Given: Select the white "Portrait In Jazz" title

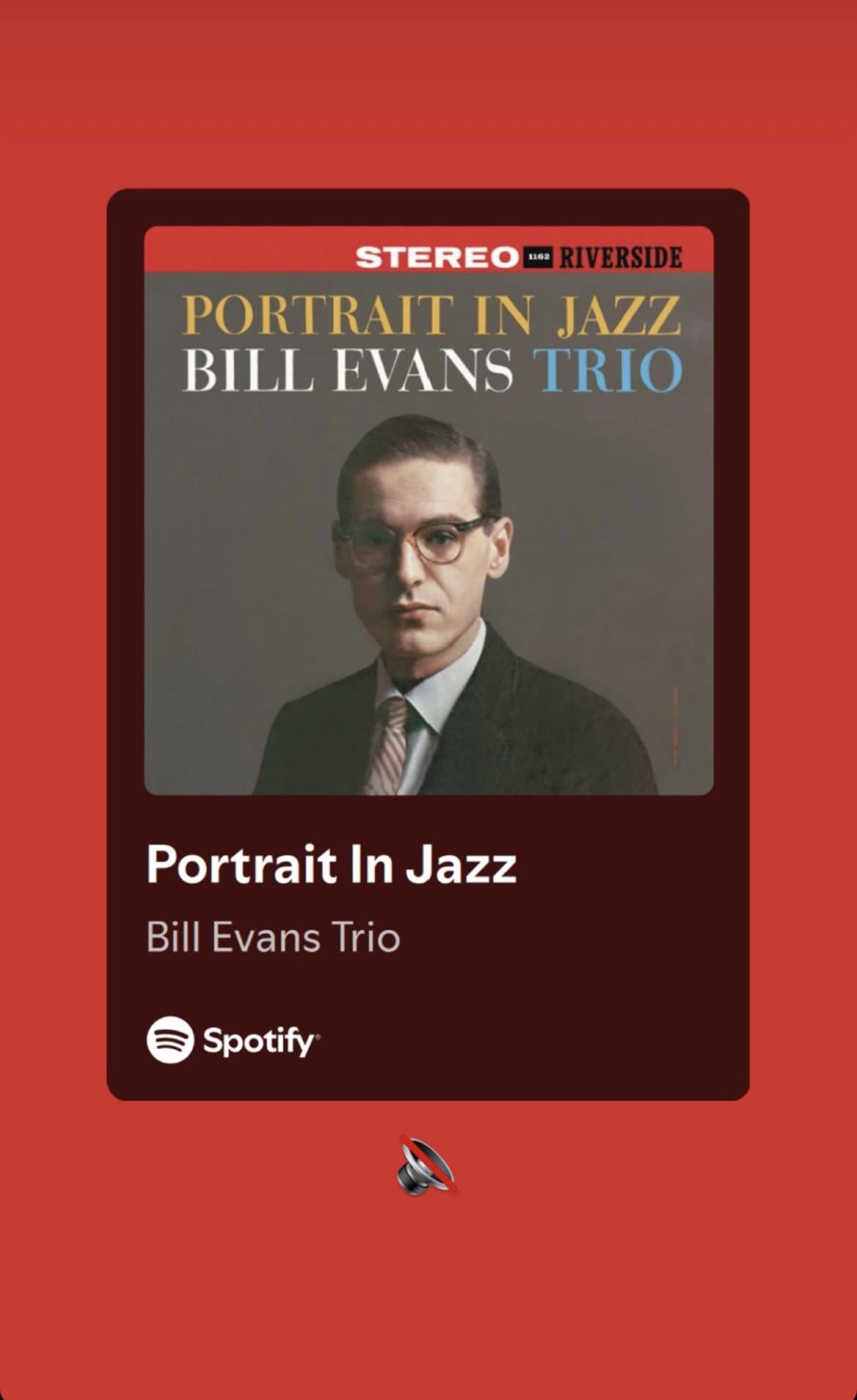Looking at the screenshot, I should (x=332, y=864).
